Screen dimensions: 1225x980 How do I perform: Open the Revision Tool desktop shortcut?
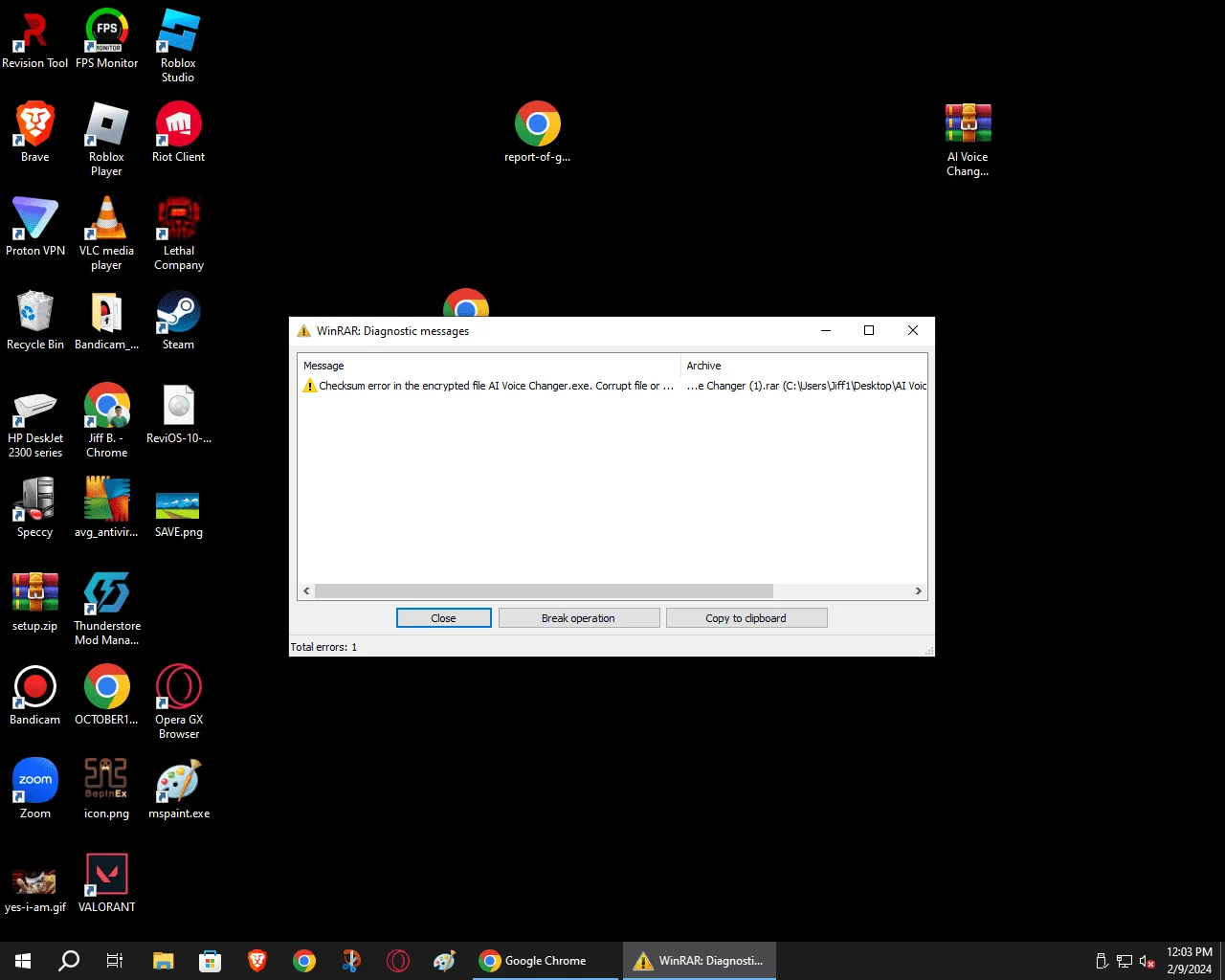[x=35, y=38]
